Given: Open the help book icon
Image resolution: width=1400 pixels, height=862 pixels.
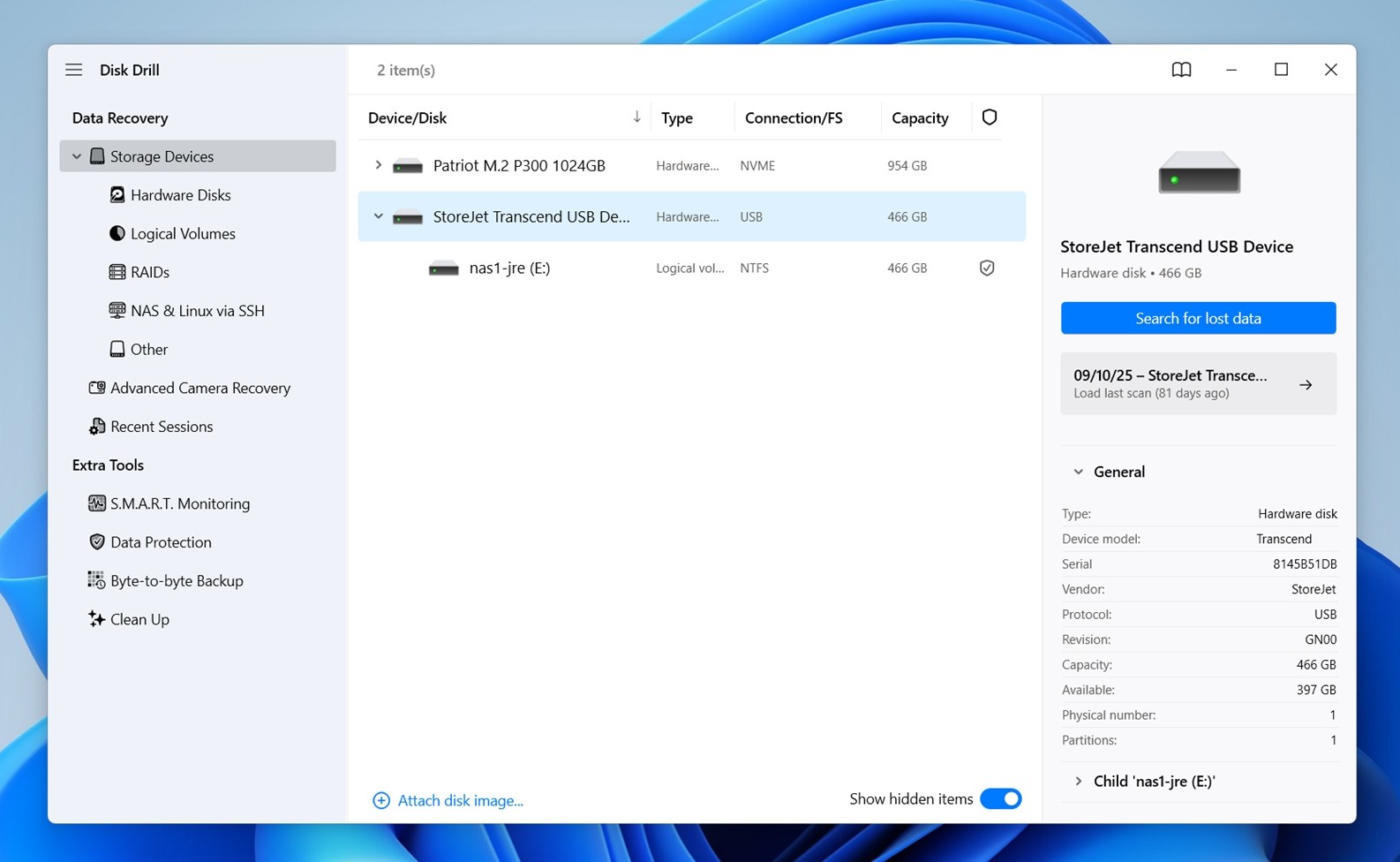Looking at the screenshot, I should (1181, 70).
